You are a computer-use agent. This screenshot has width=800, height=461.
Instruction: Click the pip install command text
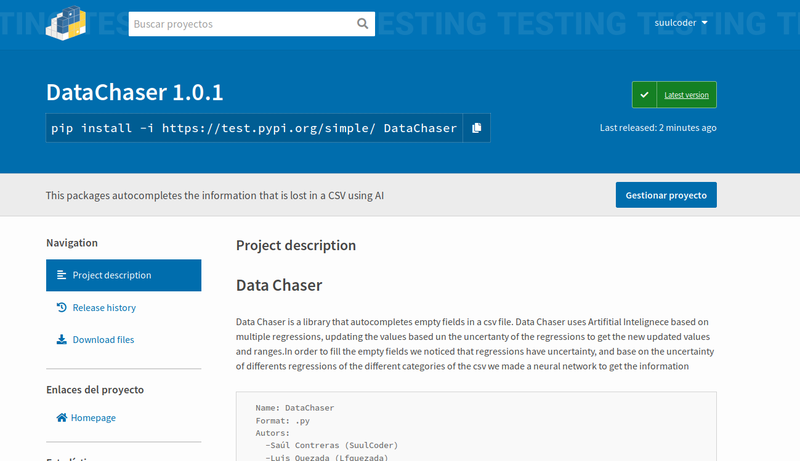tap(254, 128)
